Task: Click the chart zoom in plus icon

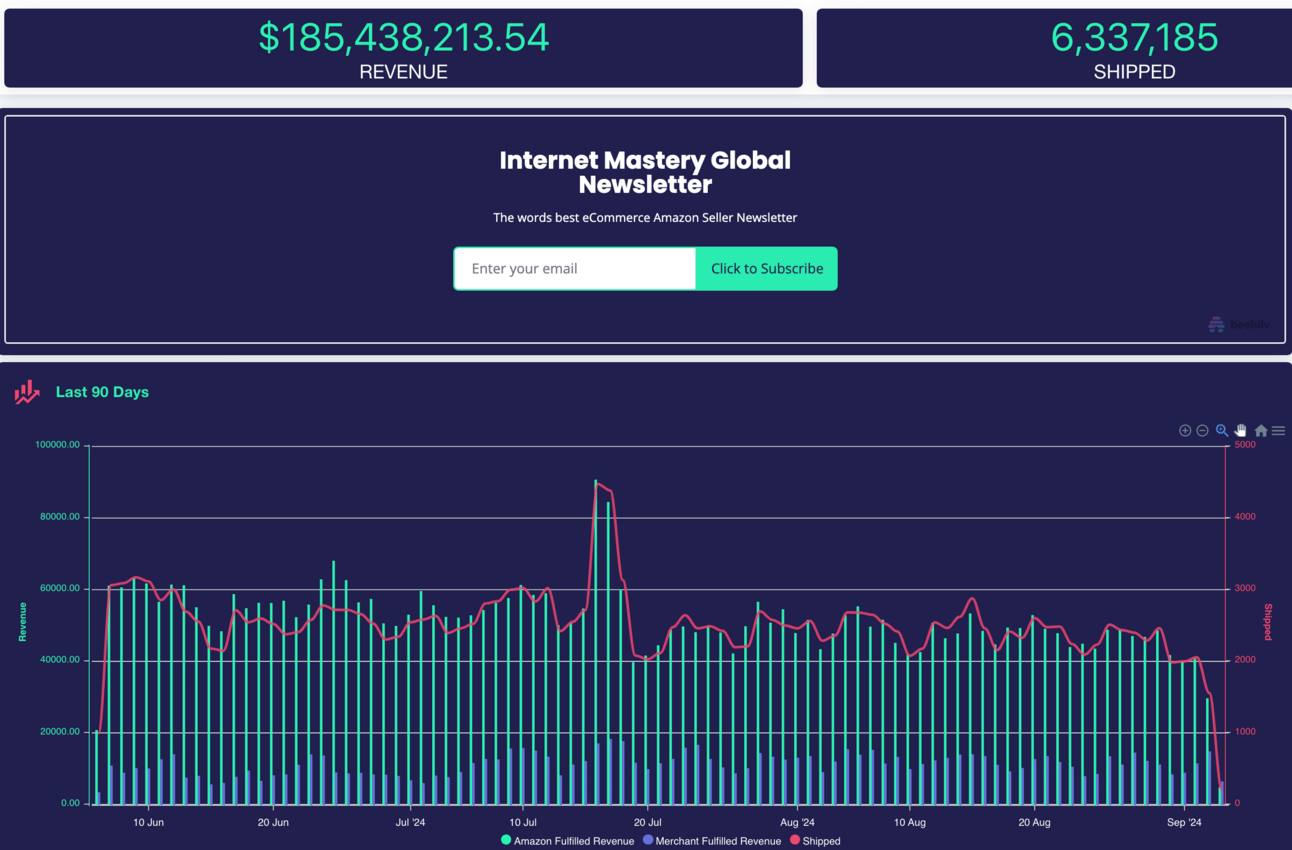Action: (x=1185, y=430)
